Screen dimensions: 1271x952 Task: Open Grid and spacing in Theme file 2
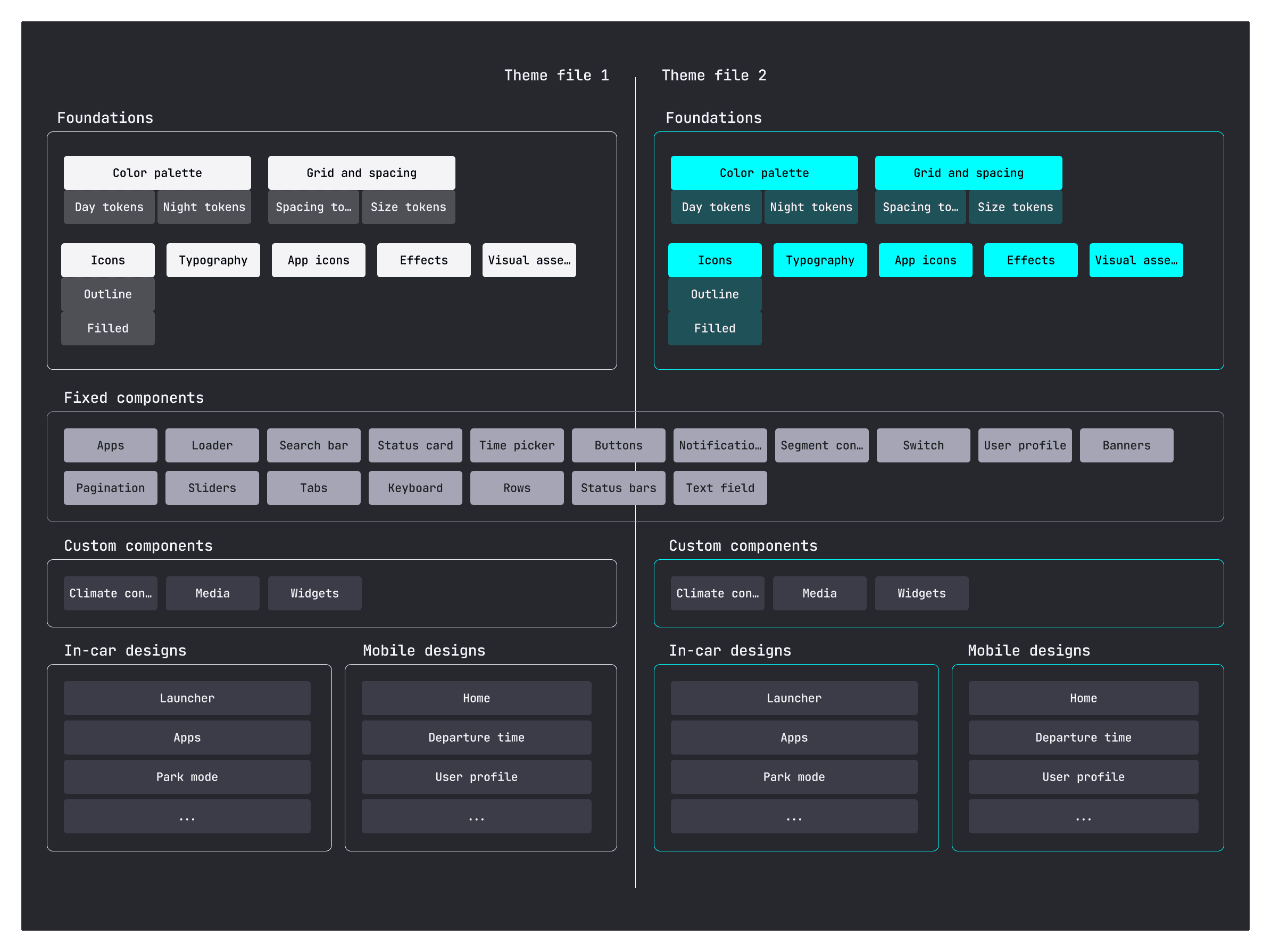(968, 172)
